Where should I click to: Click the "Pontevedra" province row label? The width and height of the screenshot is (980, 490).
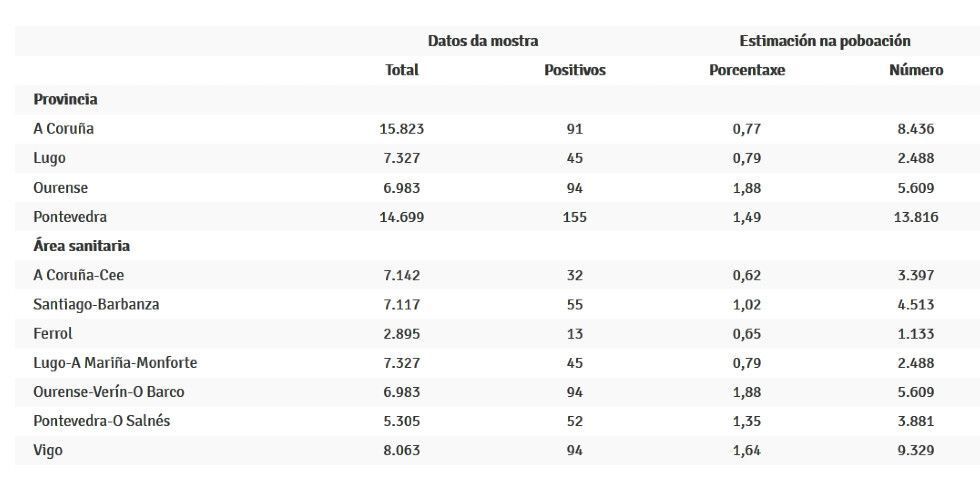pyautogui.click(x=70, y=216)
